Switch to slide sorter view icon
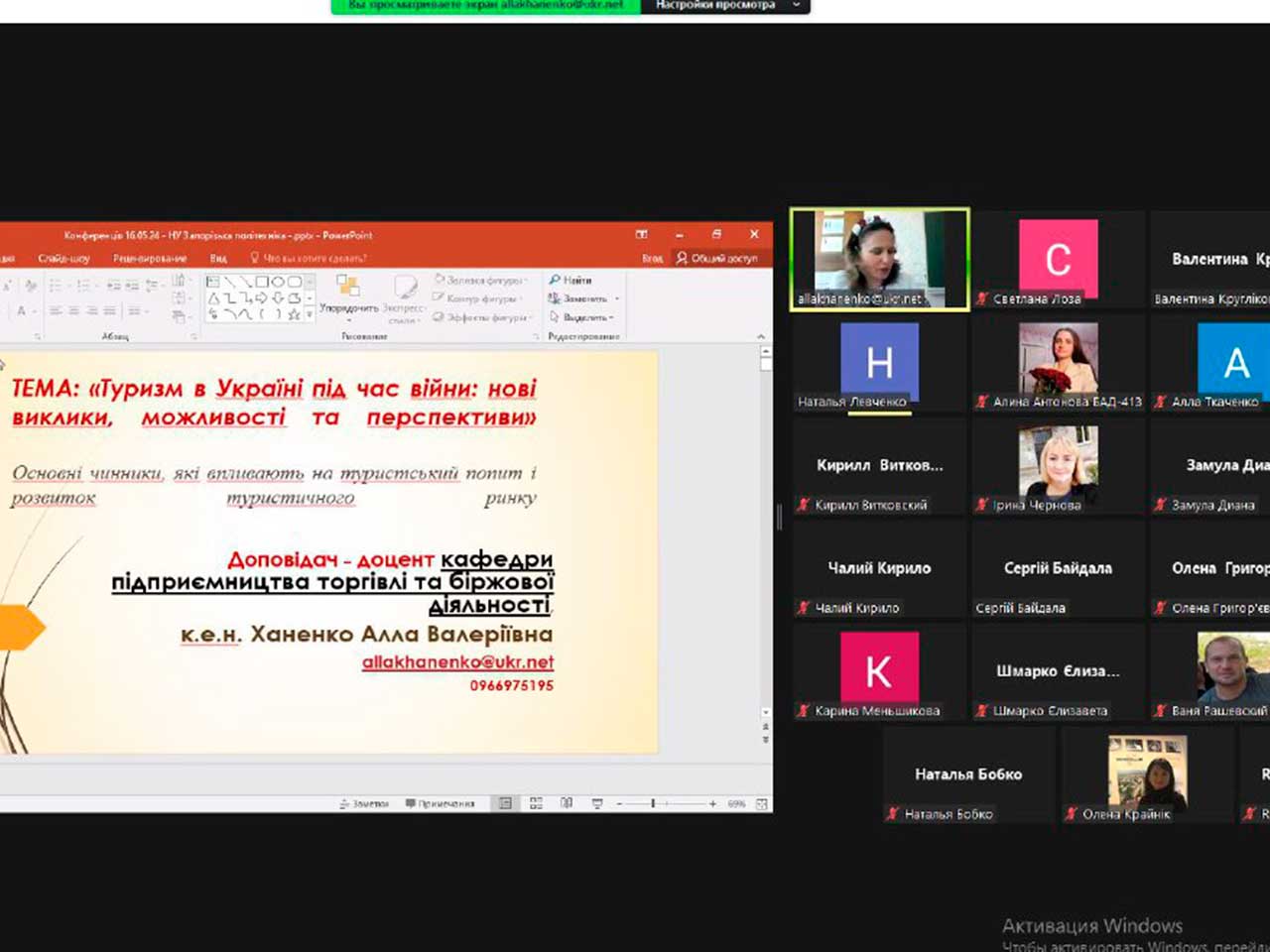The width and height of the screenshot is (1270, 952). 536,803
